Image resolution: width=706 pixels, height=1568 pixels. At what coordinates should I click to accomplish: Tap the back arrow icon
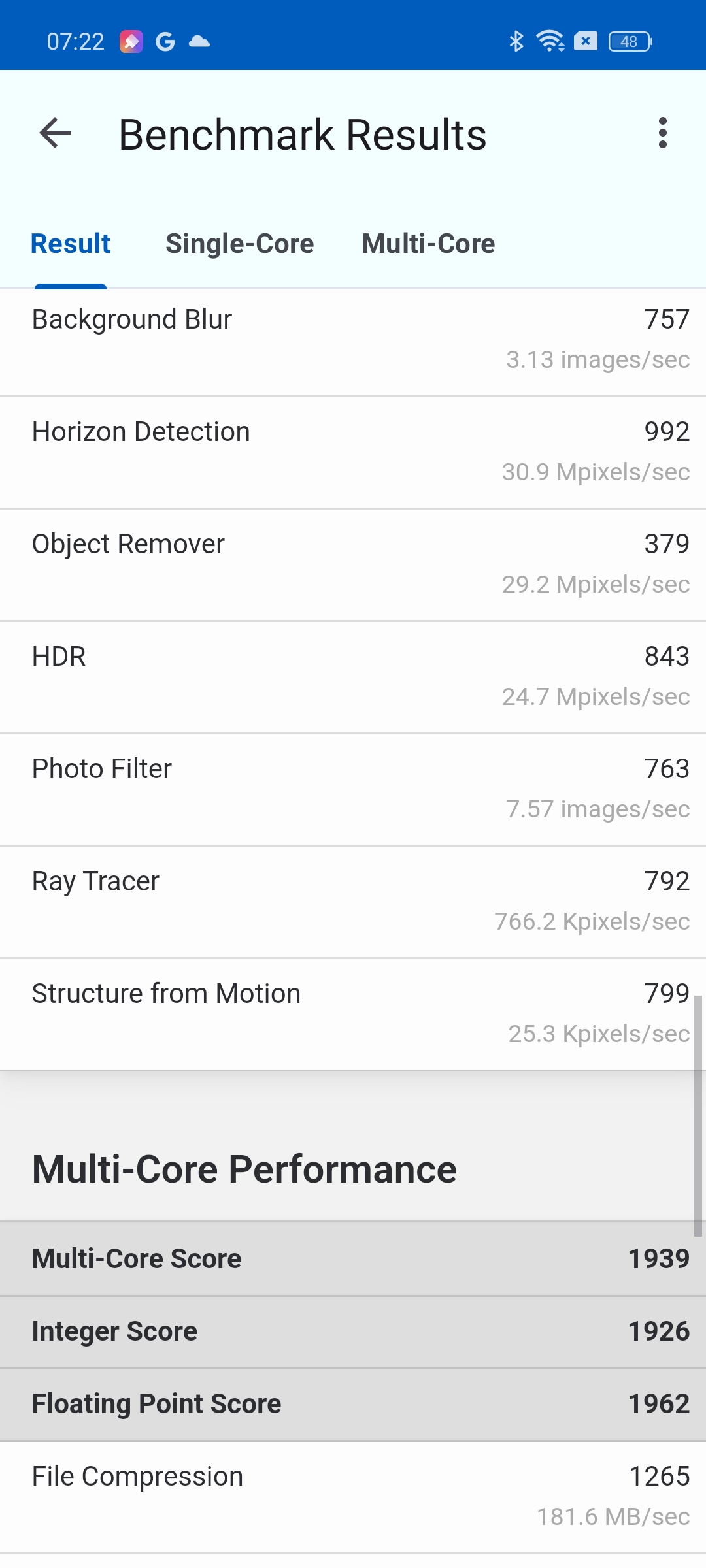click(x=55, y=133)
